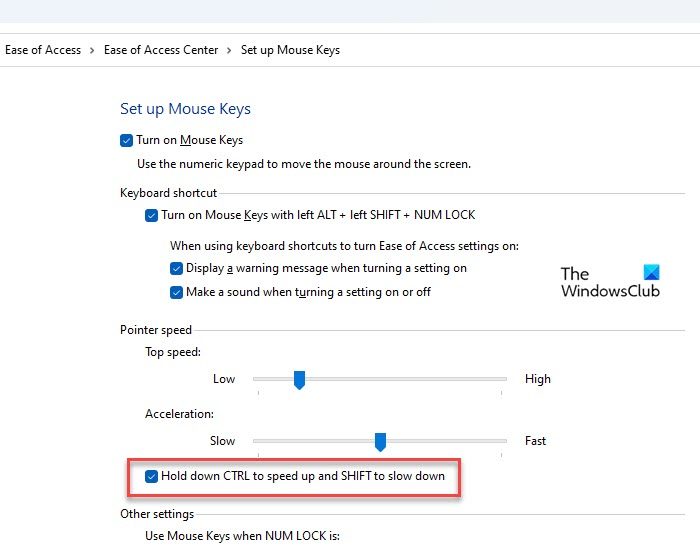Image resolution: width=700 pixels, height=550 pixels.
Task: Select Set up Mouse Keys breadcrumb
Action: 291,50
